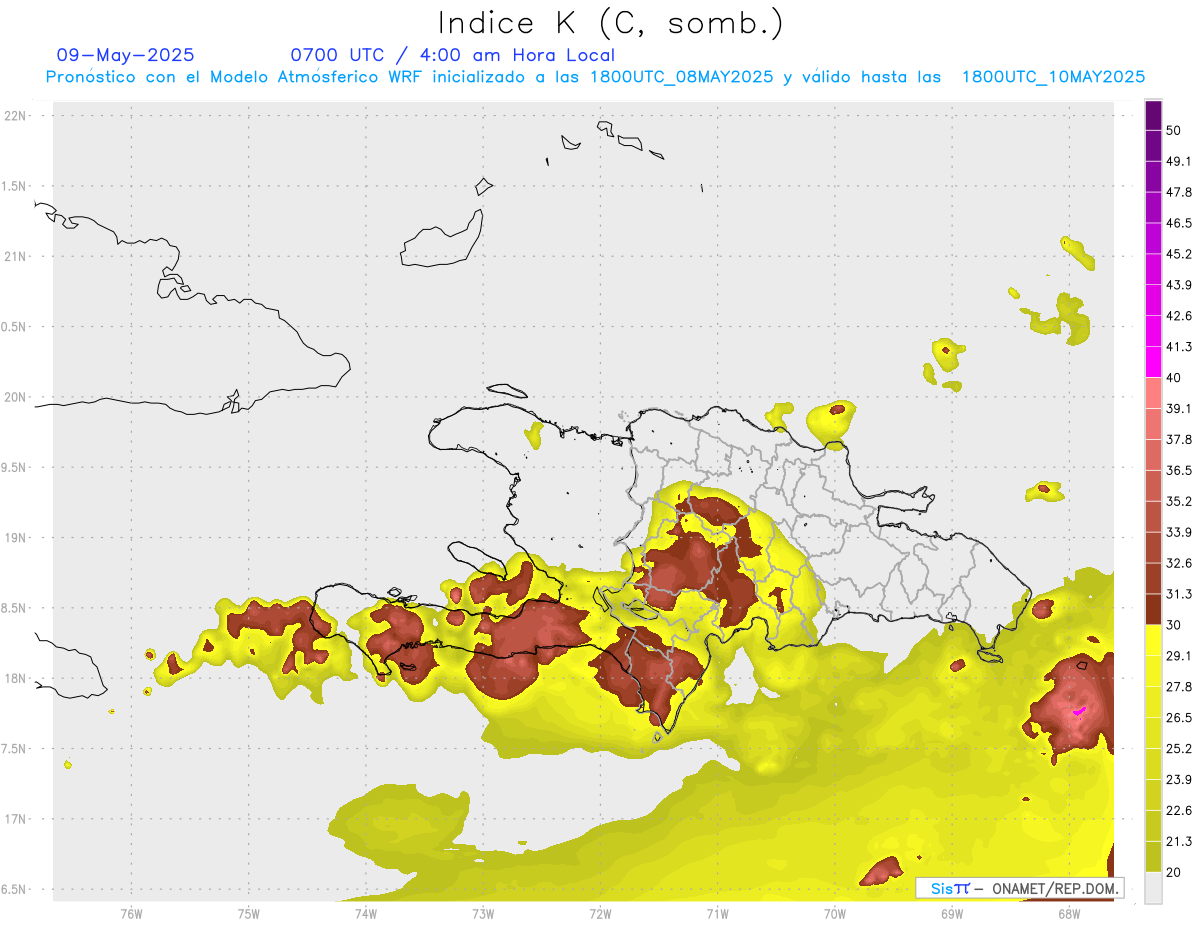Click the latitude label "19N"
This screenshot has height=927, width=1200.
17,538
